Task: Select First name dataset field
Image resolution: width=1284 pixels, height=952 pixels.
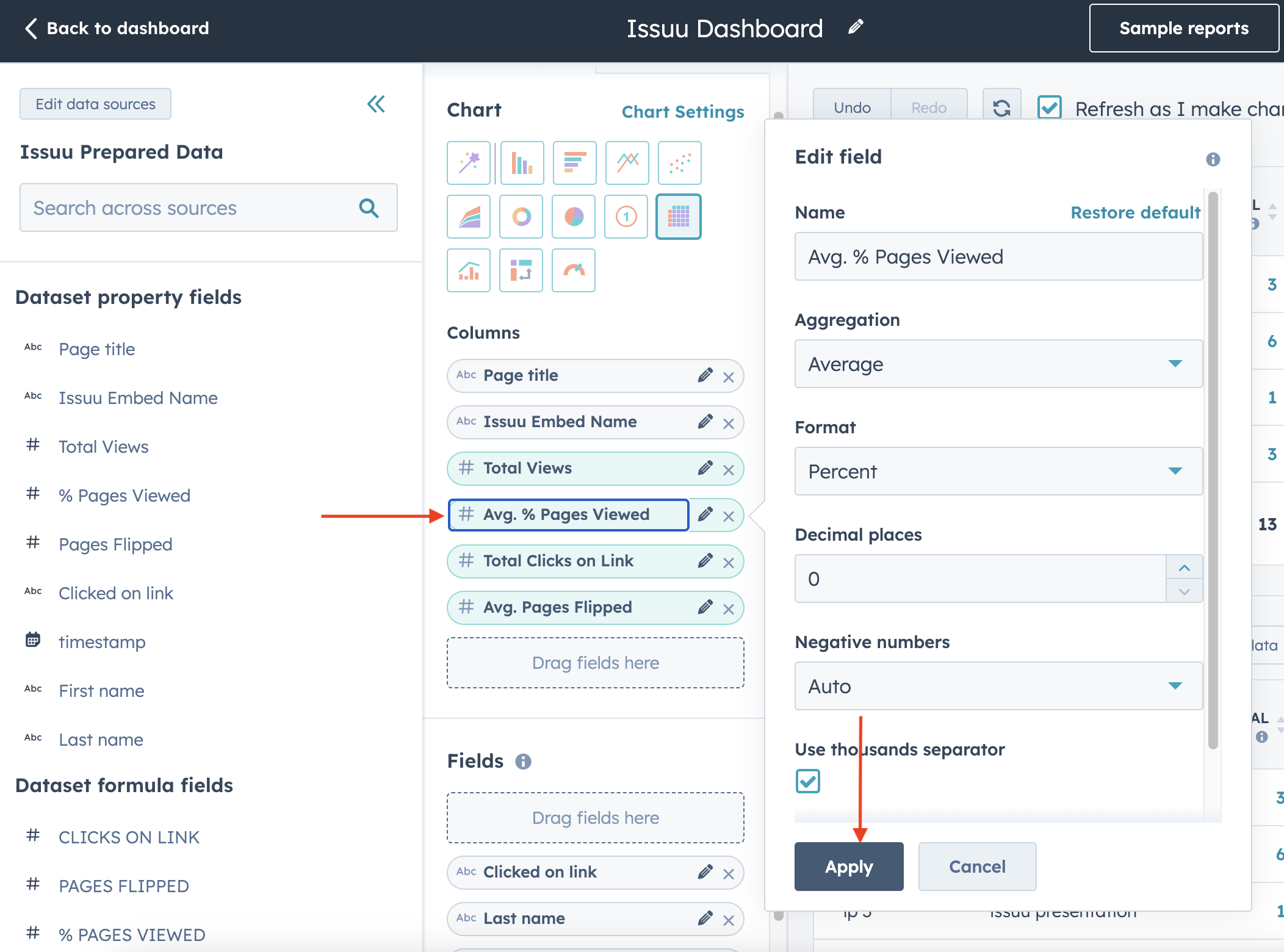Action: [x=101, y=691]
